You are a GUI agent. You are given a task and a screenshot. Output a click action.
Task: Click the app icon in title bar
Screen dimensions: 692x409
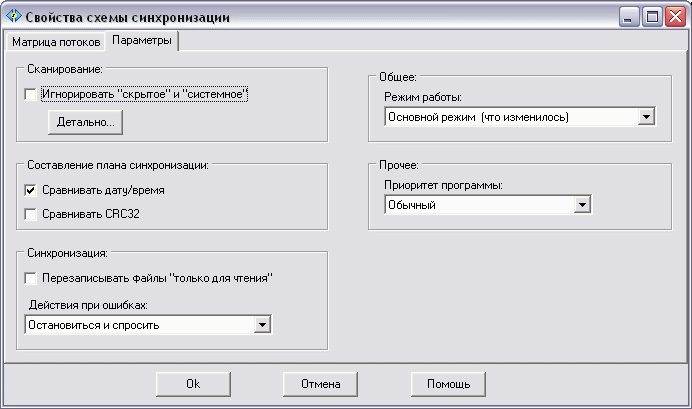click(12, 17)
